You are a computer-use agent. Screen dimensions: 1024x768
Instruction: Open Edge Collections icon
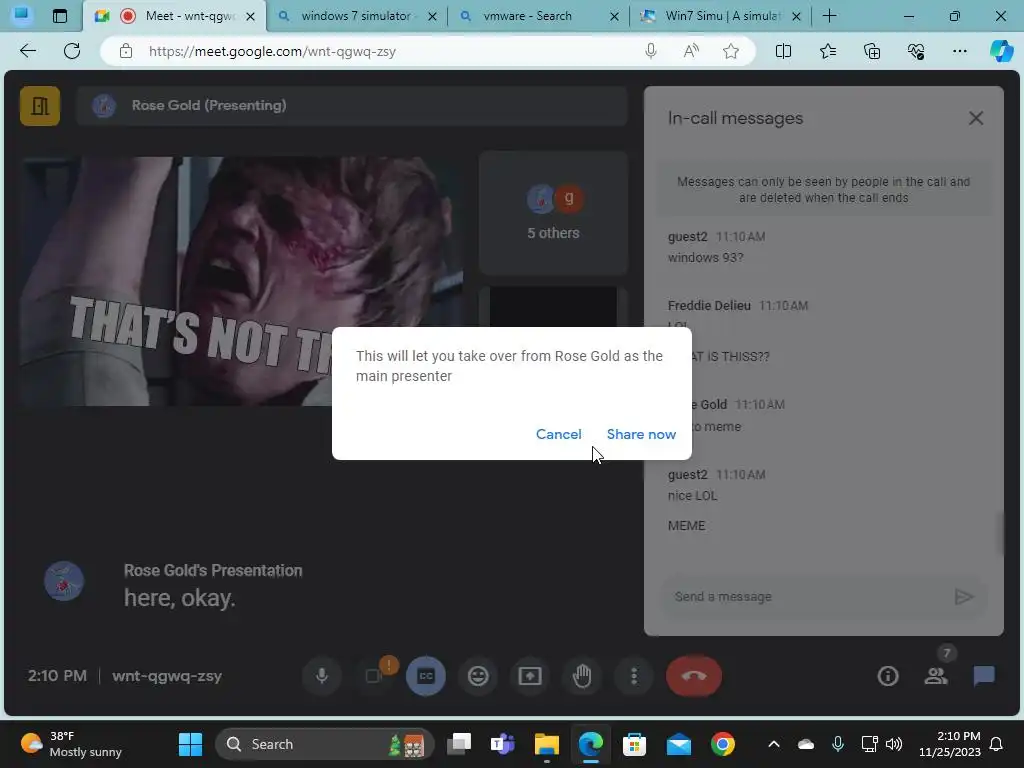click(x=872, y=51)
